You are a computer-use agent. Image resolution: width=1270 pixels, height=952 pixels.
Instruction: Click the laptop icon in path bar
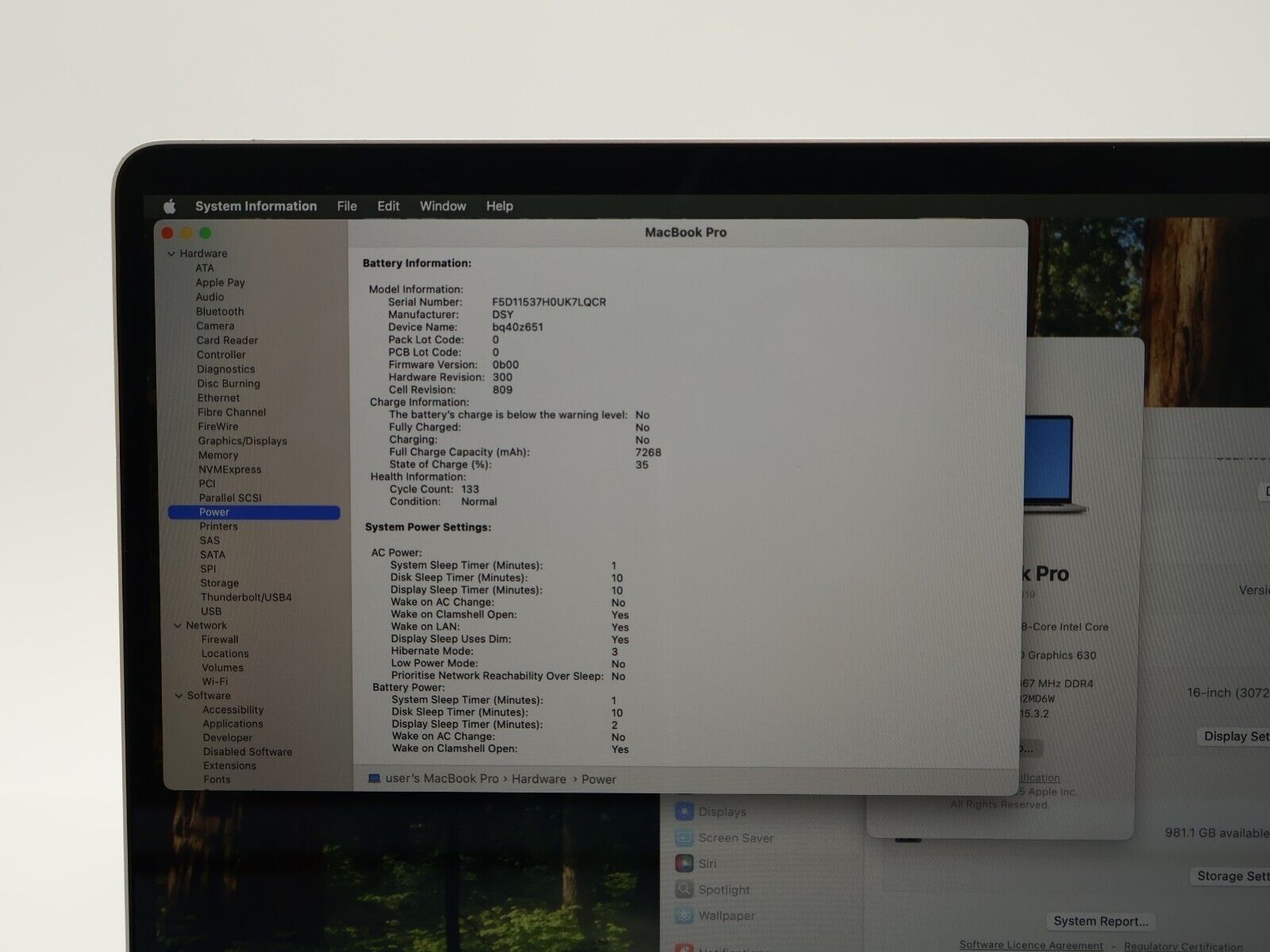[x=375, y=779]
